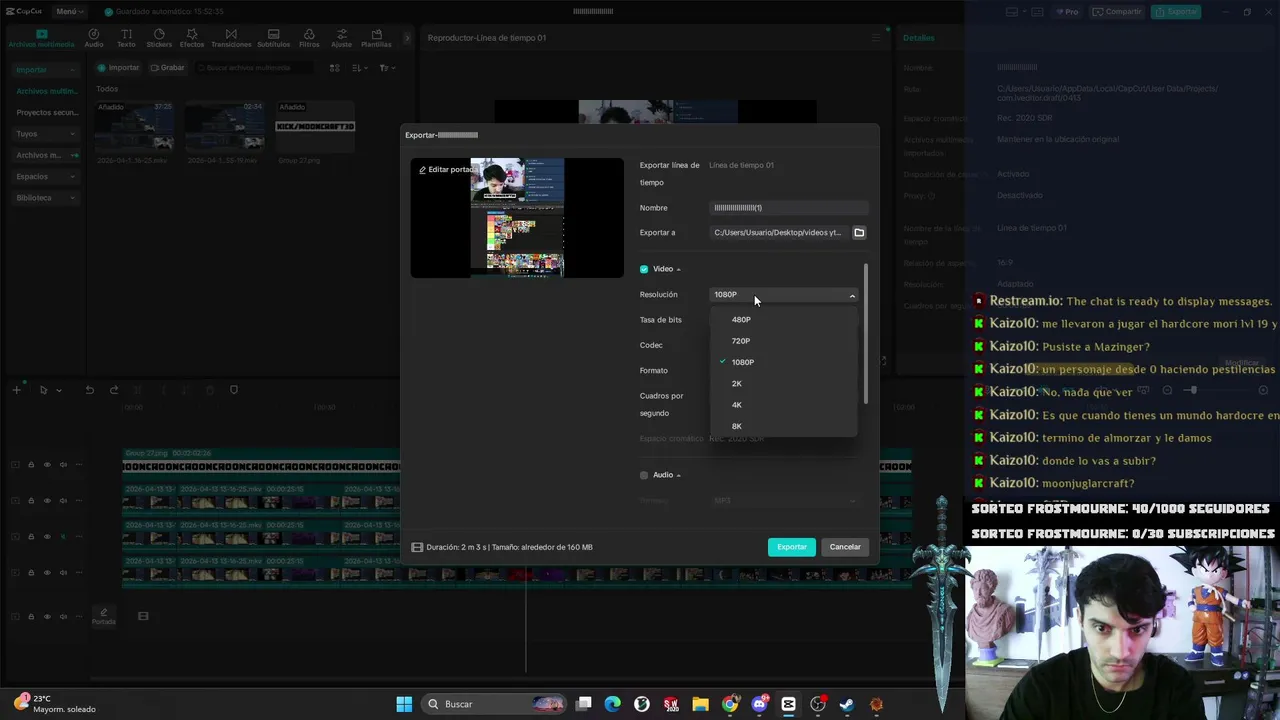
Task: Toggle eye visibility on Group 27.png track
Action: coord(47,465)
